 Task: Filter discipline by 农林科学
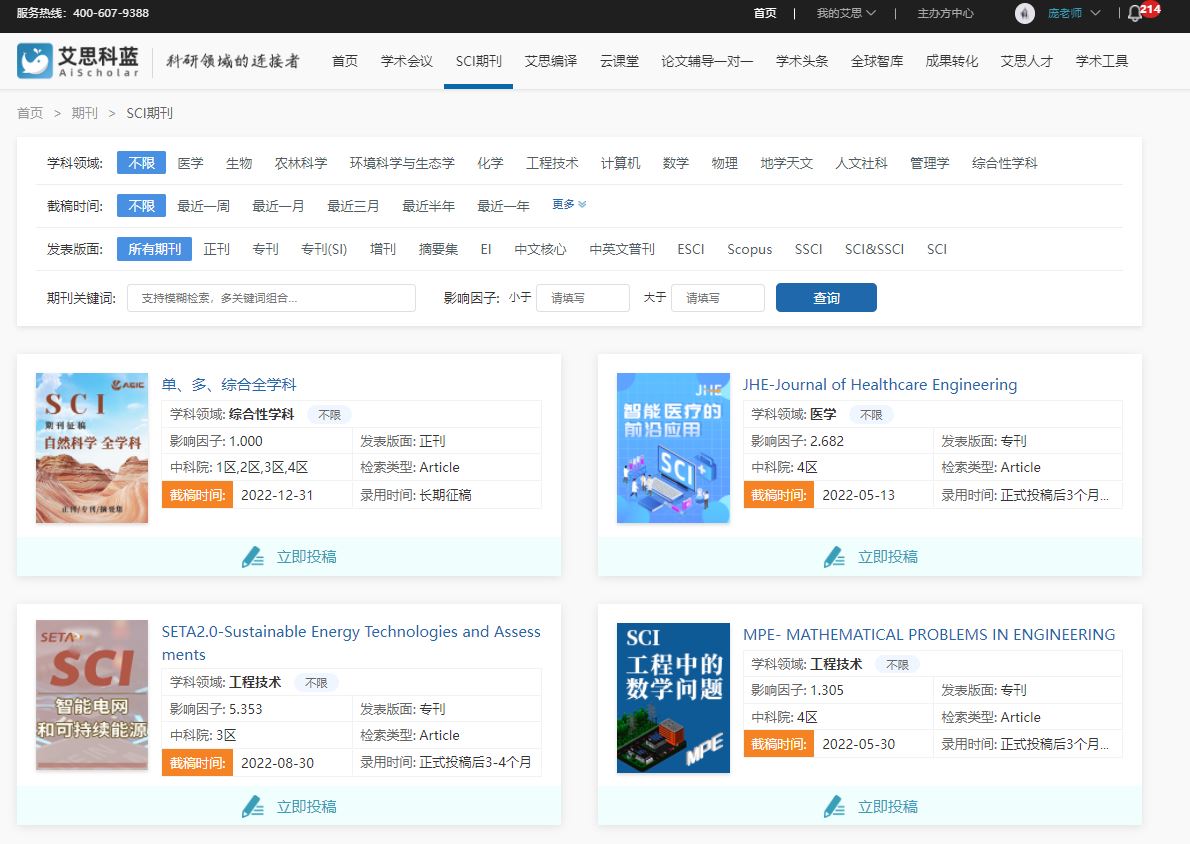(x=301, y=163)
